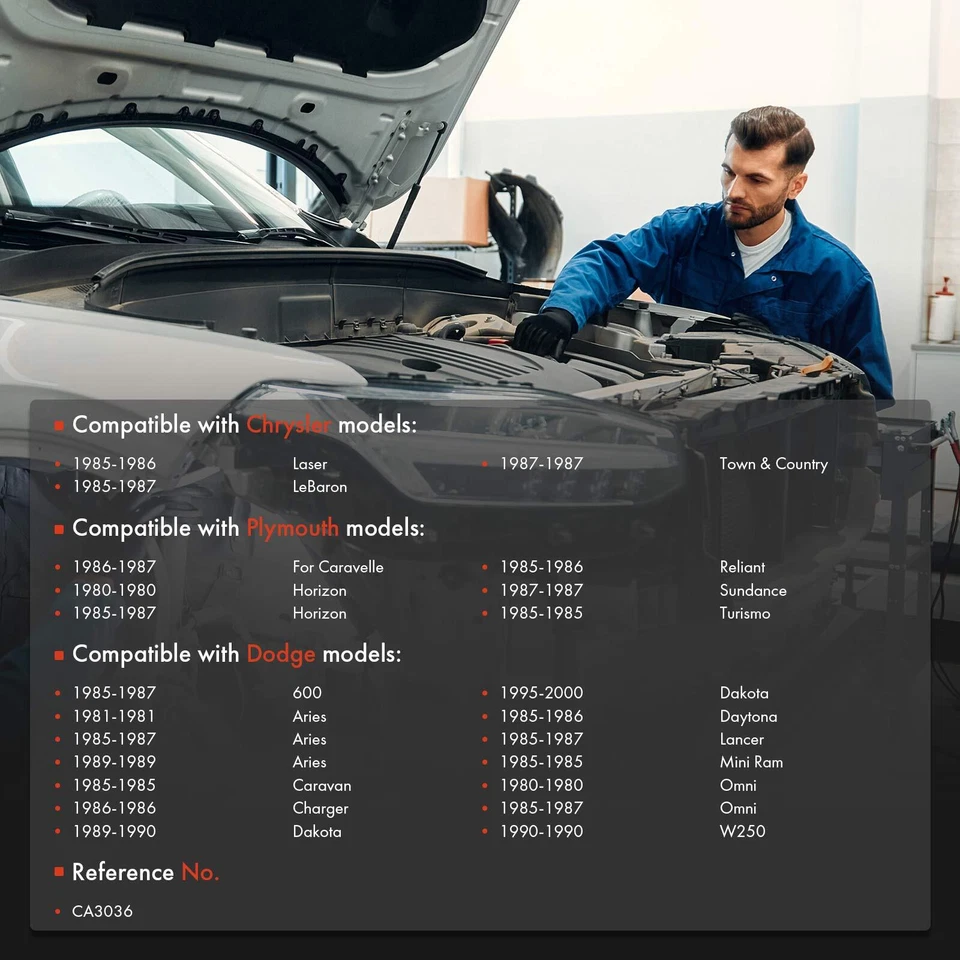This screenshot has width=960, height=960.
Task: Select the "Caravan" model name
Action: 322,785
